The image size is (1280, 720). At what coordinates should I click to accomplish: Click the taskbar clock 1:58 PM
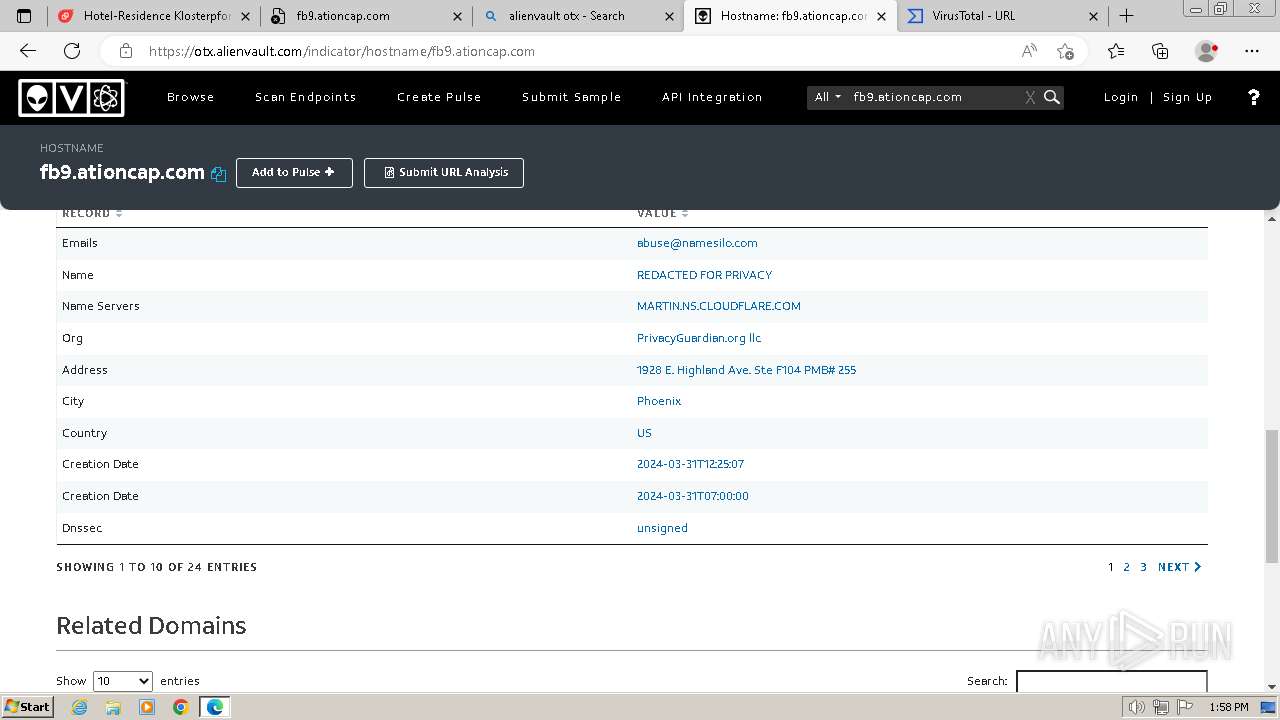click(1228, 707)
